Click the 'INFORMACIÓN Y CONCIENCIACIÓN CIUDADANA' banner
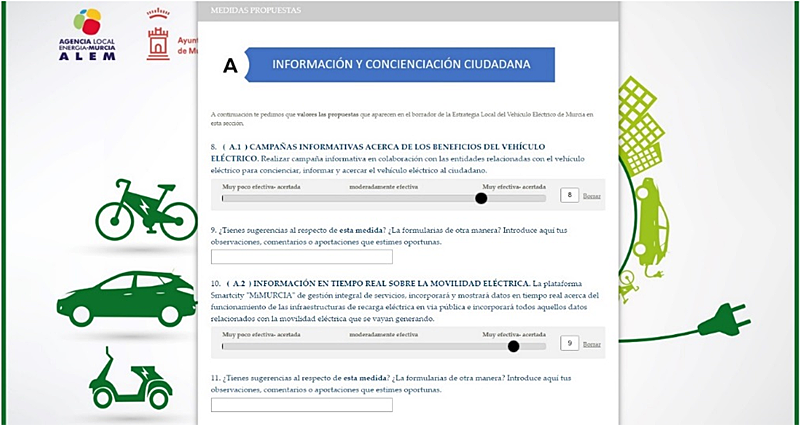 pyautogui.click(x=399, y=64)
